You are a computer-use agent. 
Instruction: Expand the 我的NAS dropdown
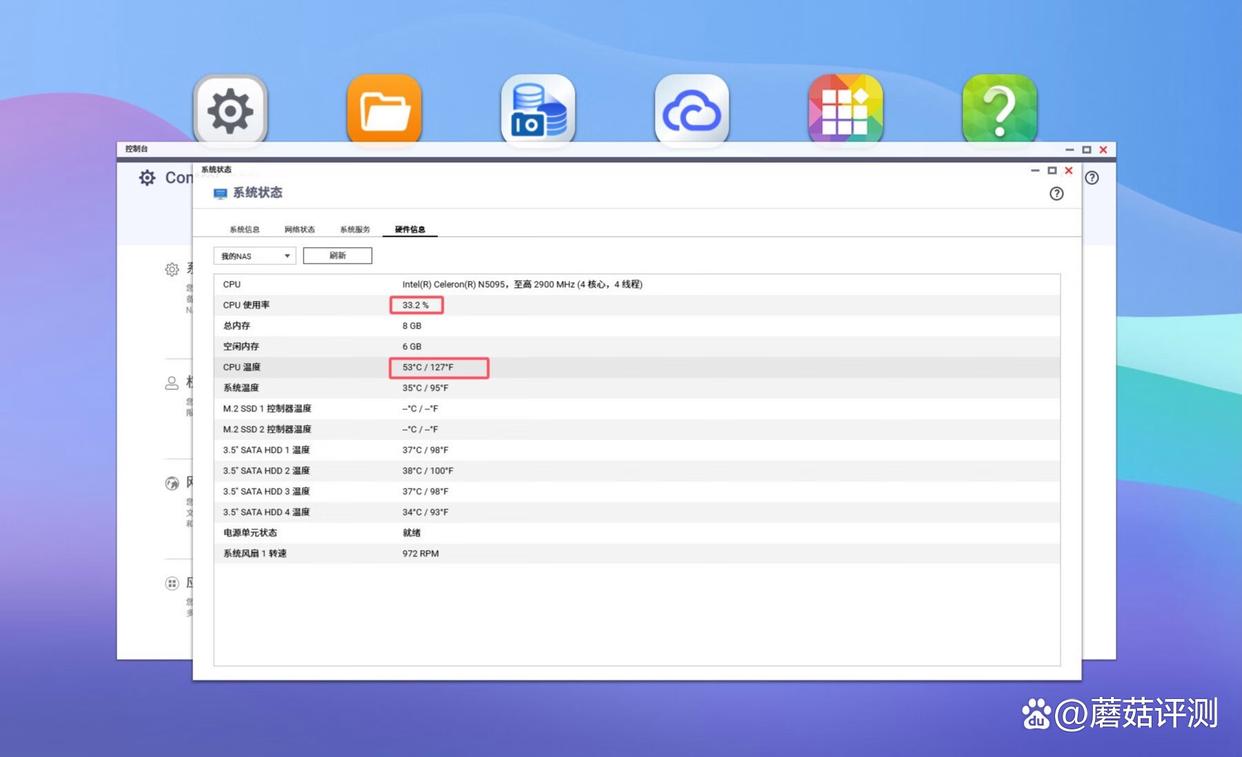255,256
